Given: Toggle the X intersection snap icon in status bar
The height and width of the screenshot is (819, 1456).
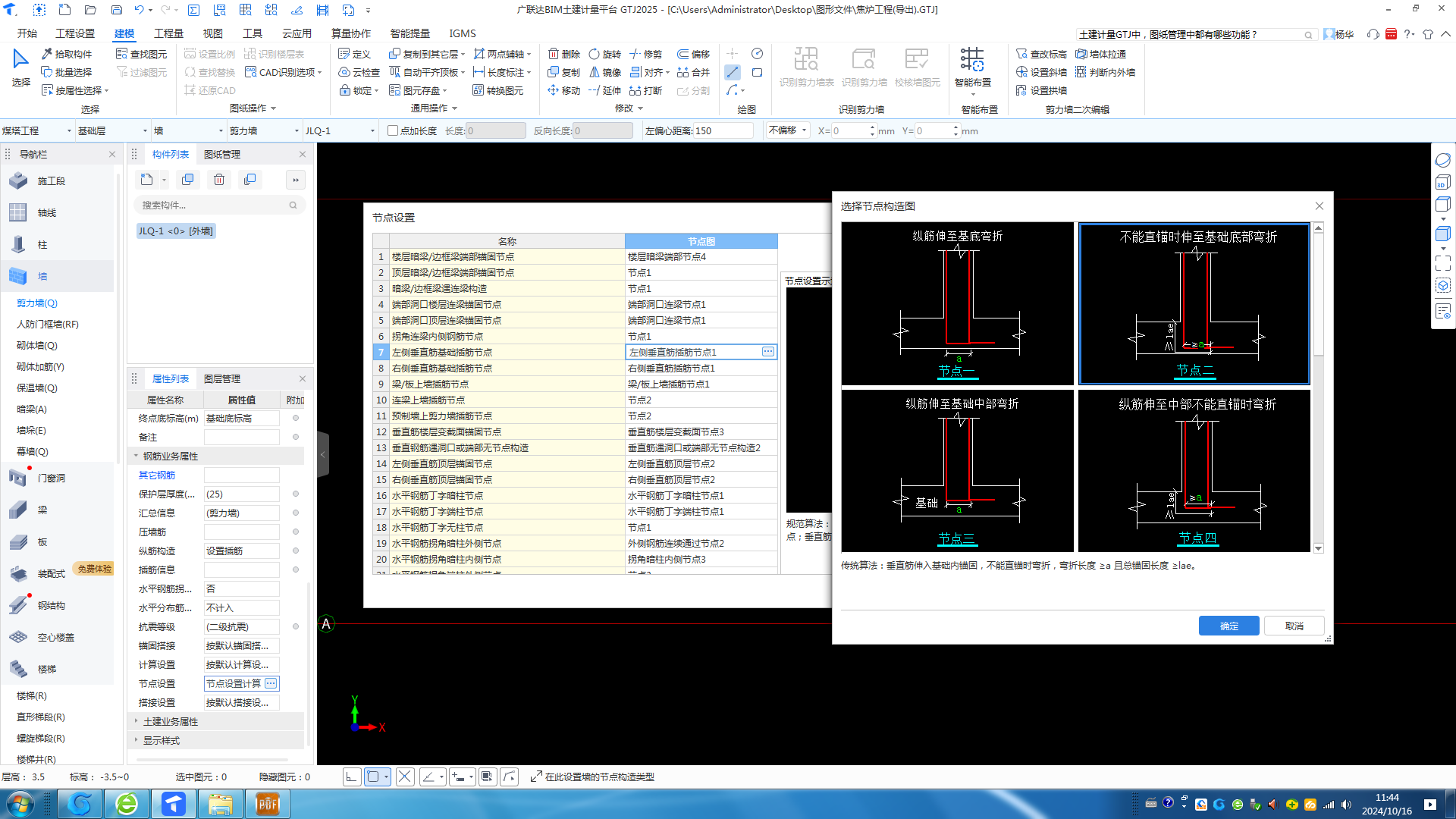Looking at the screenshot, I should (405, 777).
